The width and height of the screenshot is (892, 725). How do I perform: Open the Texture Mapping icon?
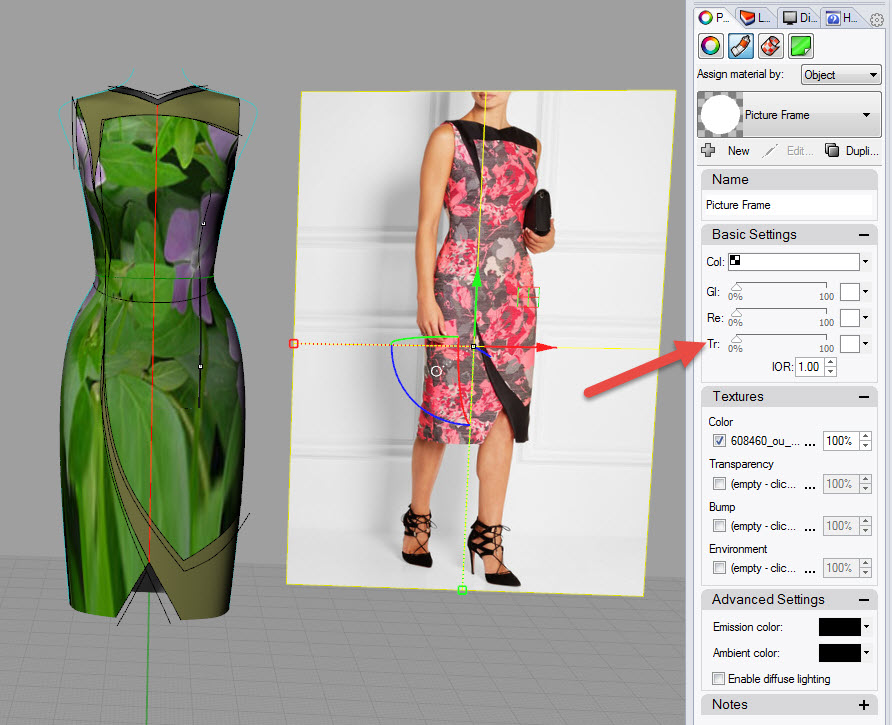pyautogui.click(x=770, y=46)
